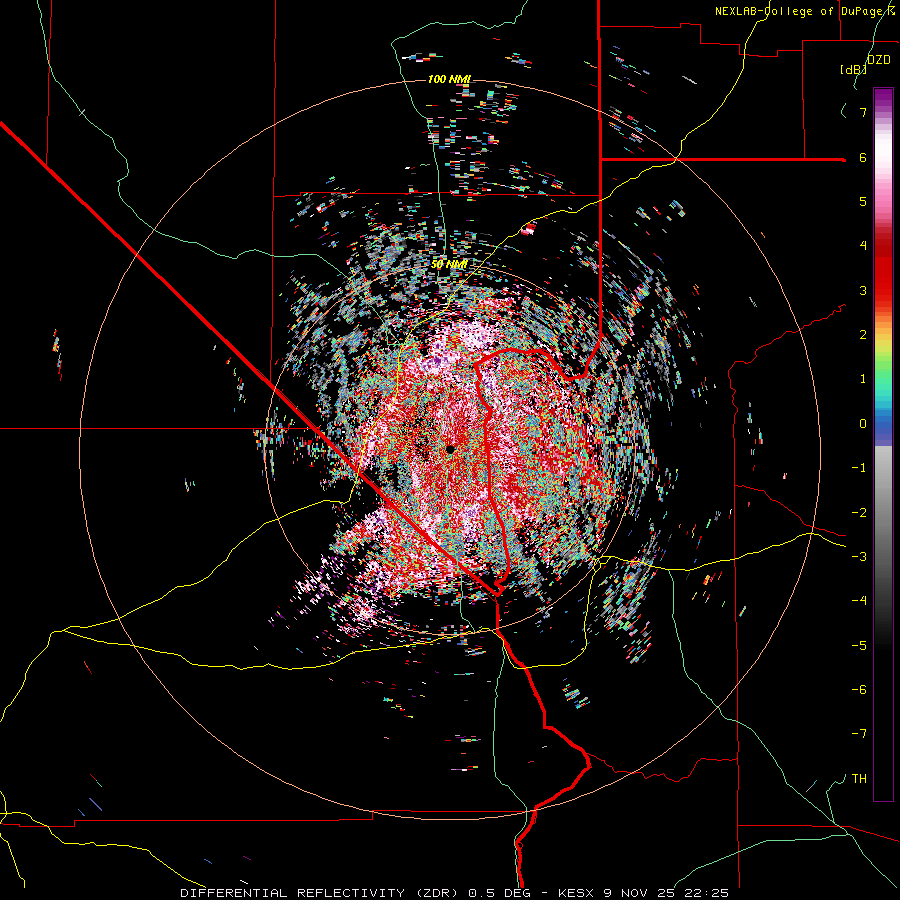Click the 2 value on the color scale
Viewport: 900px width, 900px height.
863,335
